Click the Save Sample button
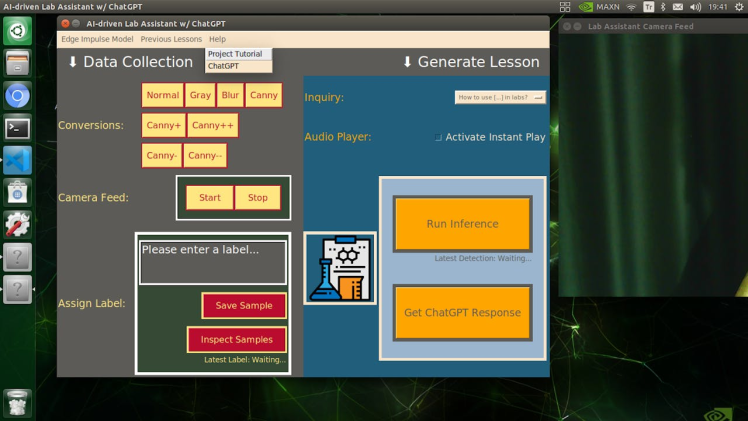The height and width of the screenshot is (421, 748). (244, 306)
